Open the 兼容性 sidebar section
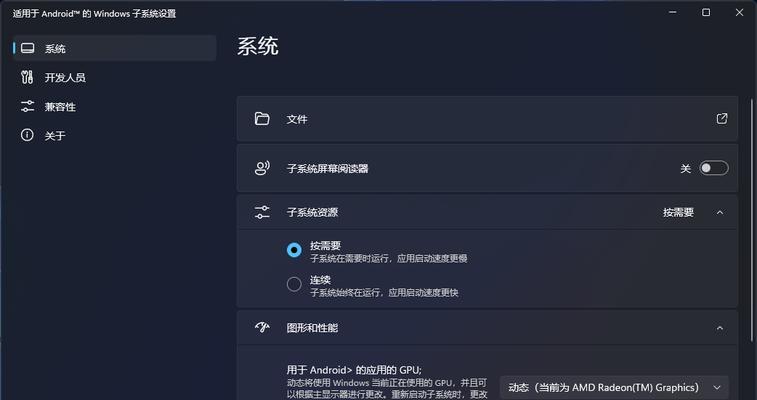The width and height of the screenshot is (757, 400). point(114,106)
